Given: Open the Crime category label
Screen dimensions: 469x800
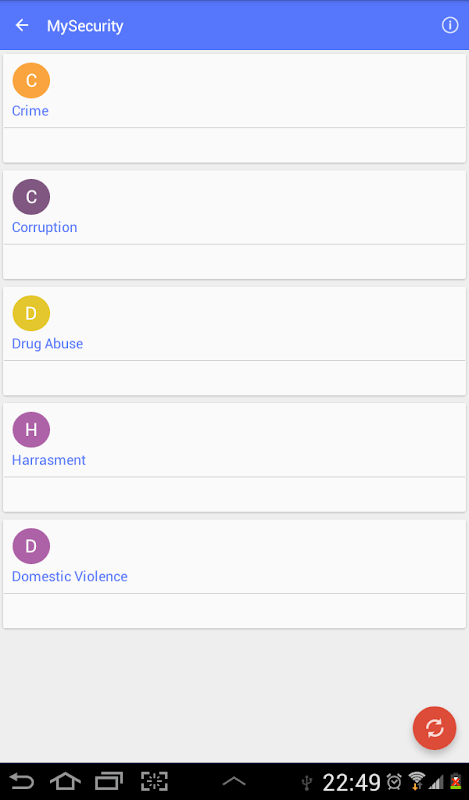Looking at the screenshot, I should coord(30,111).
